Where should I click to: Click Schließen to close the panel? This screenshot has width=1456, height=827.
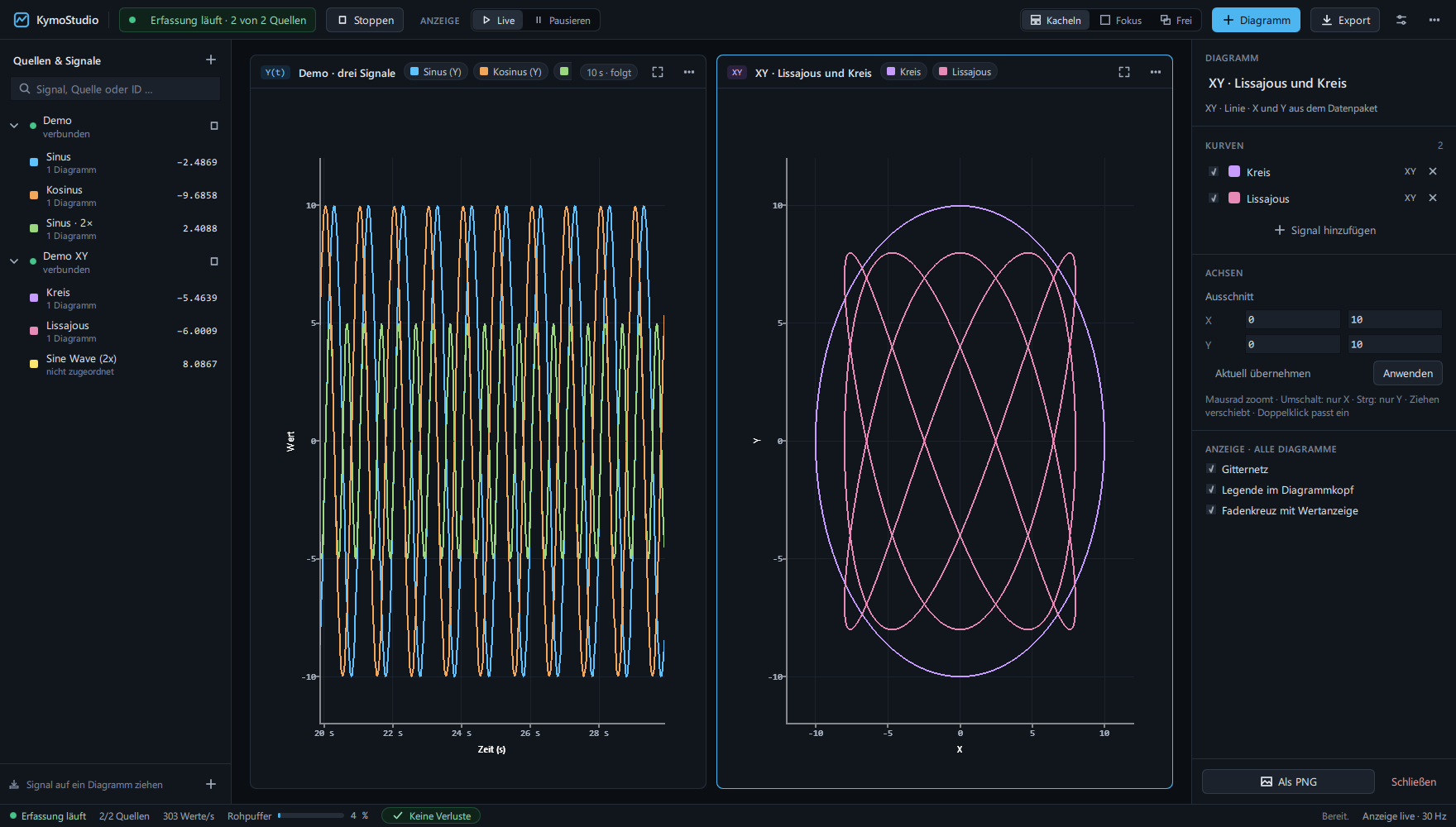coord(1414,782)
